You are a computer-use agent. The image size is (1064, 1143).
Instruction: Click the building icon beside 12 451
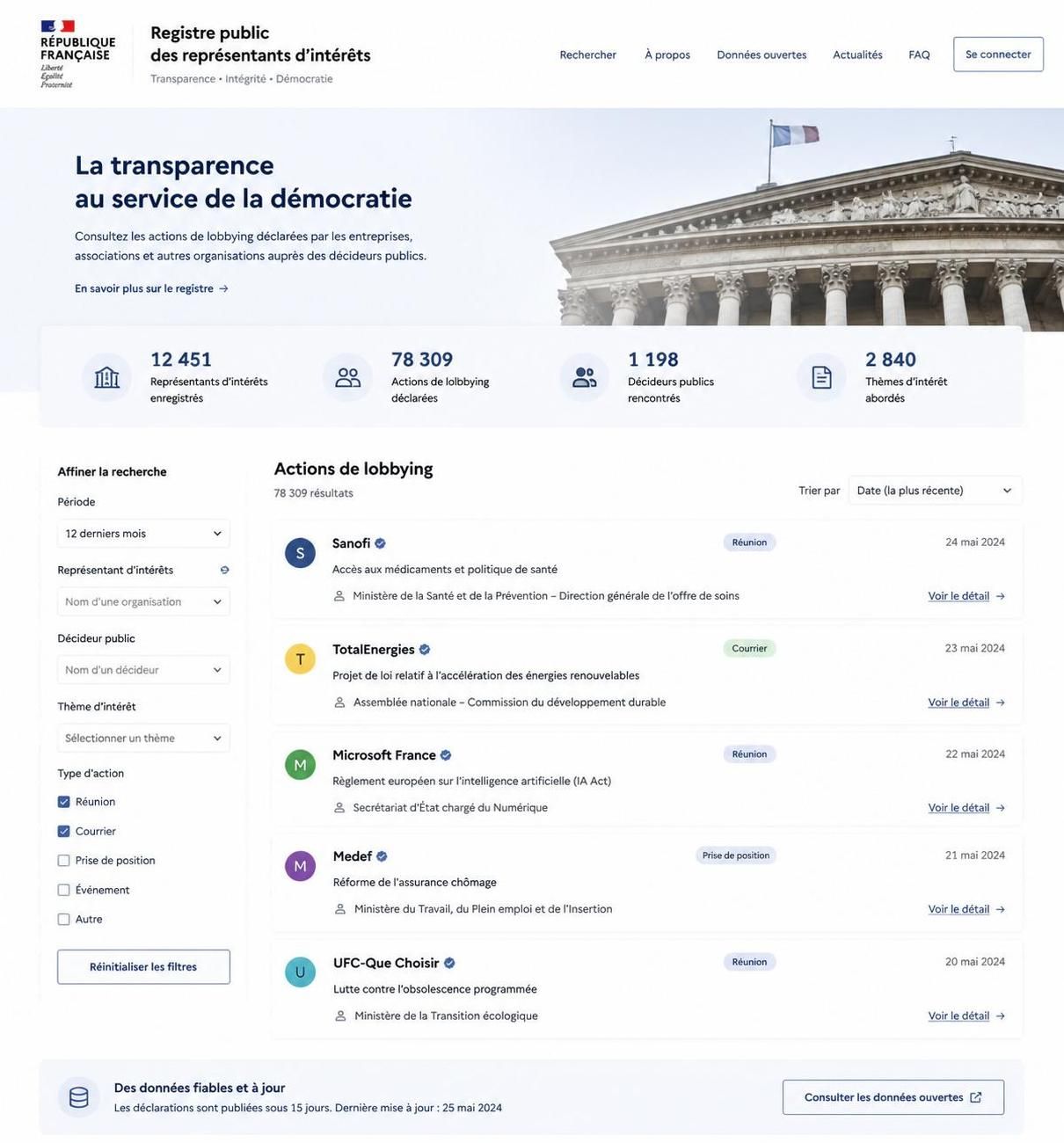pyautogui.click(x=106, y=377)
